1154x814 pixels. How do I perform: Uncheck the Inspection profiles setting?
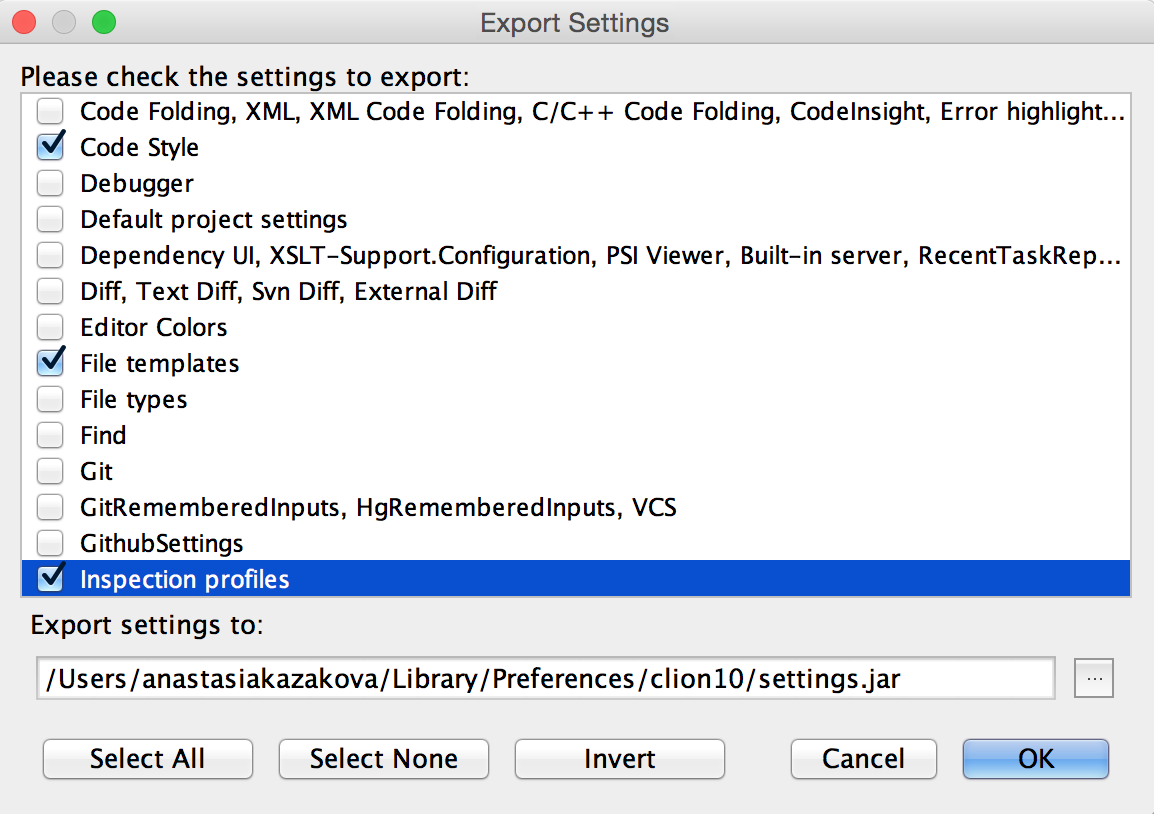point(50,578)
